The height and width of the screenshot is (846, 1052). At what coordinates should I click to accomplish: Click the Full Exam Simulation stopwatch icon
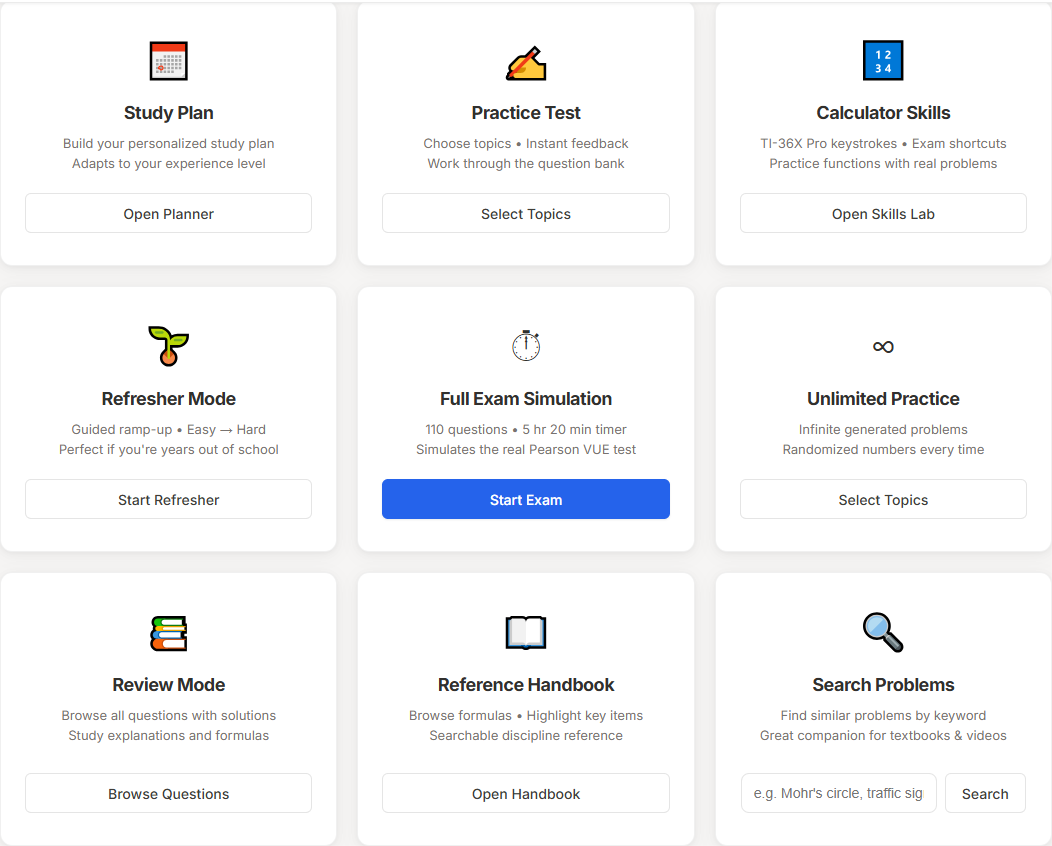pyautogui.click(x=526, y=346)
